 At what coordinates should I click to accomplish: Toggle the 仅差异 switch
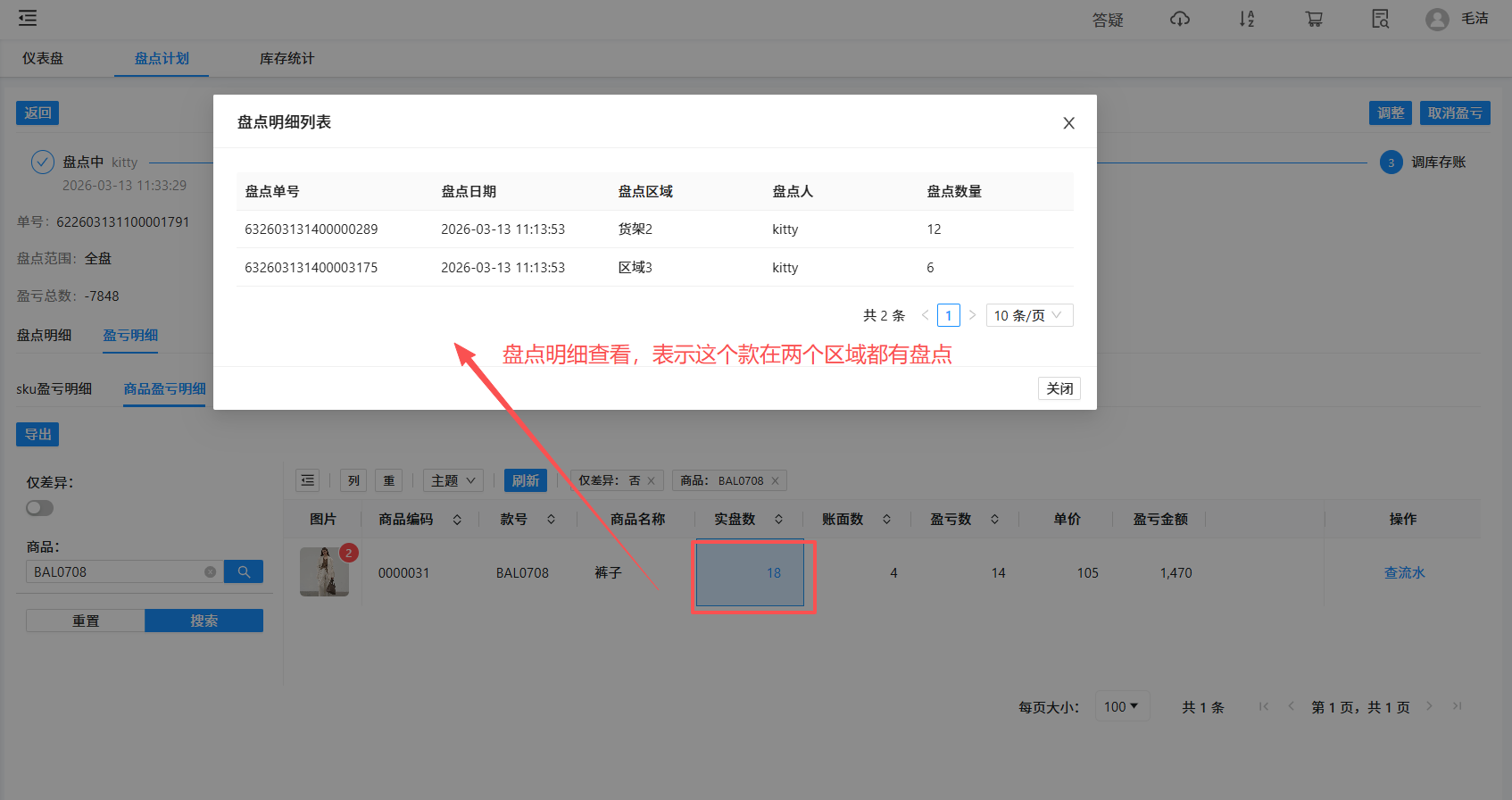click(40, 508)
